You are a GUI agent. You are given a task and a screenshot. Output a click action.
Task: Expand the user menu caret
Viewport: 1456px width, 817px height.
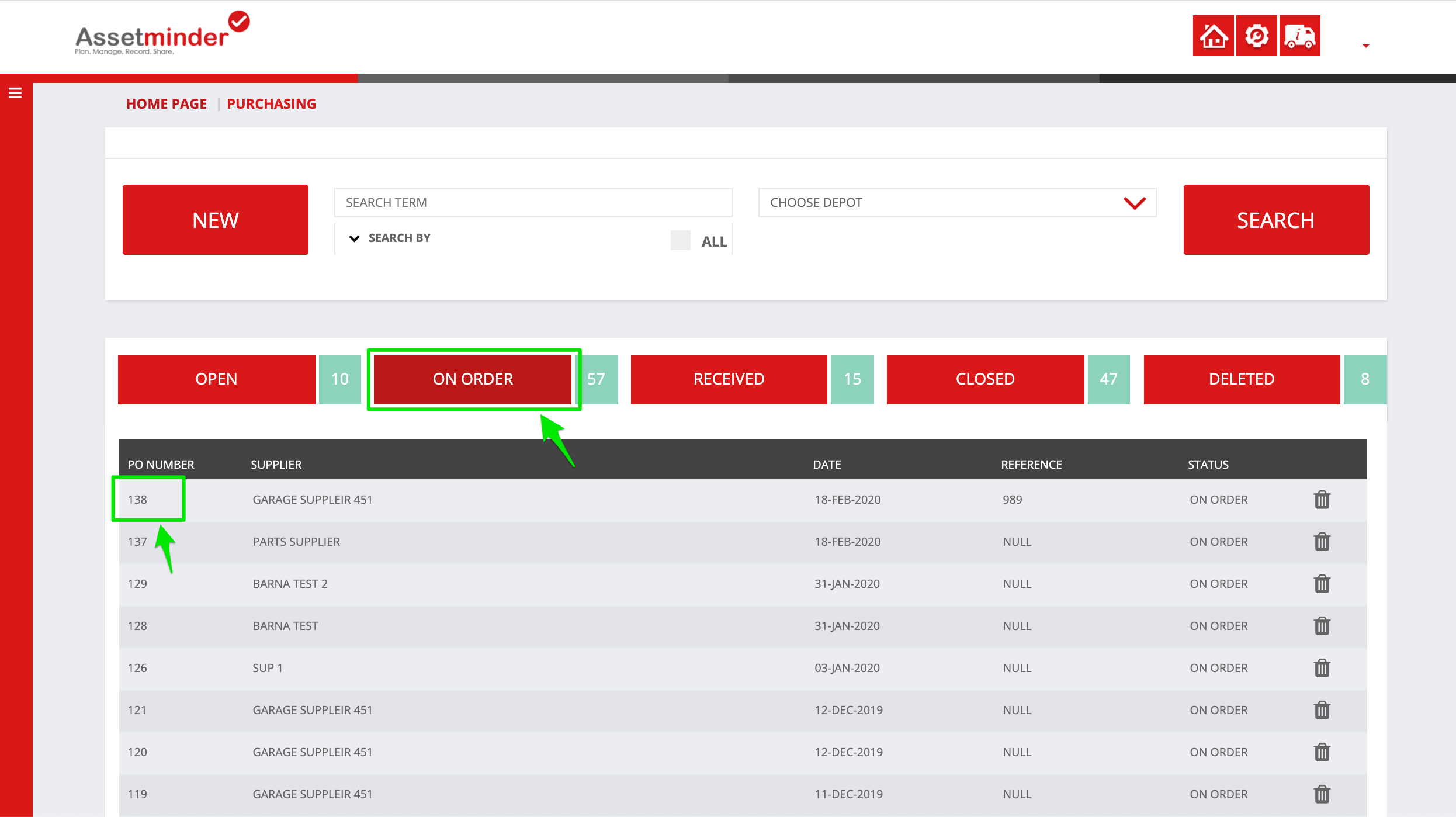[1365, 46]
